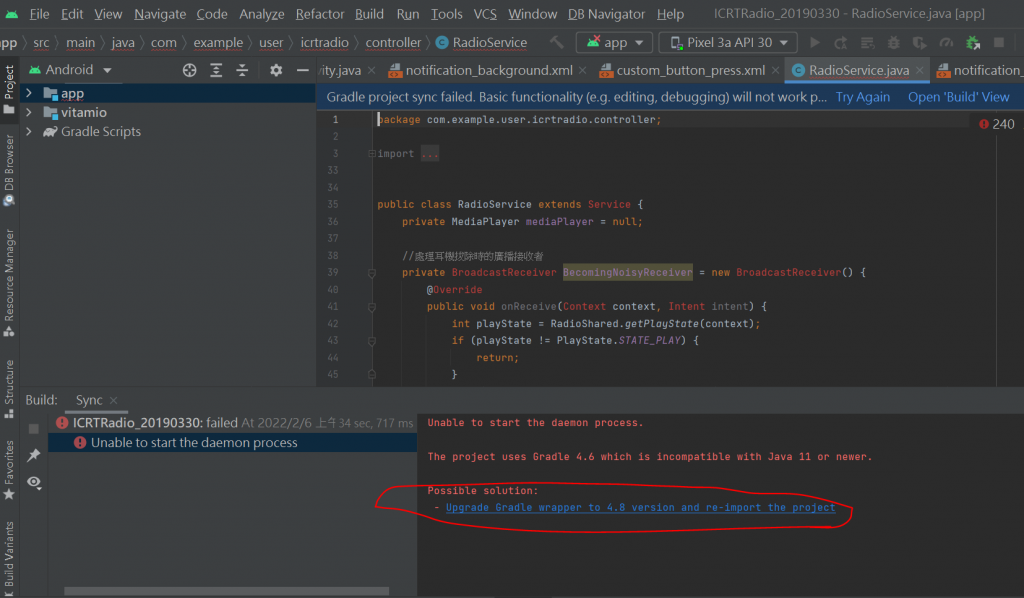Open the Project tool window strip

tap(9, 90)
